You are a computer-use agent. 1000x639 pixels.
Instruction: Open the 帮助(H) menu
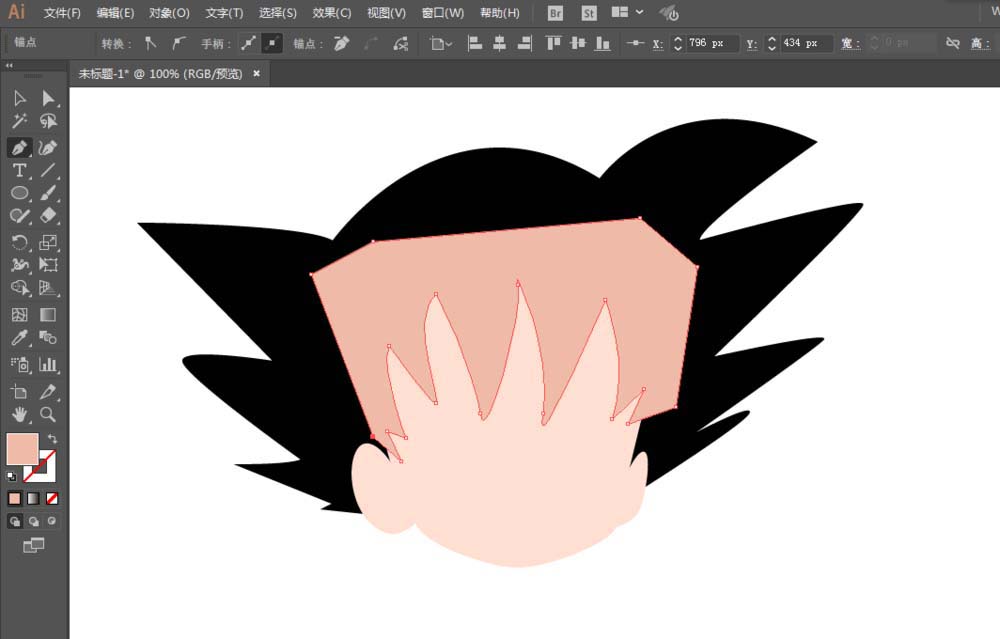[499, 13]
